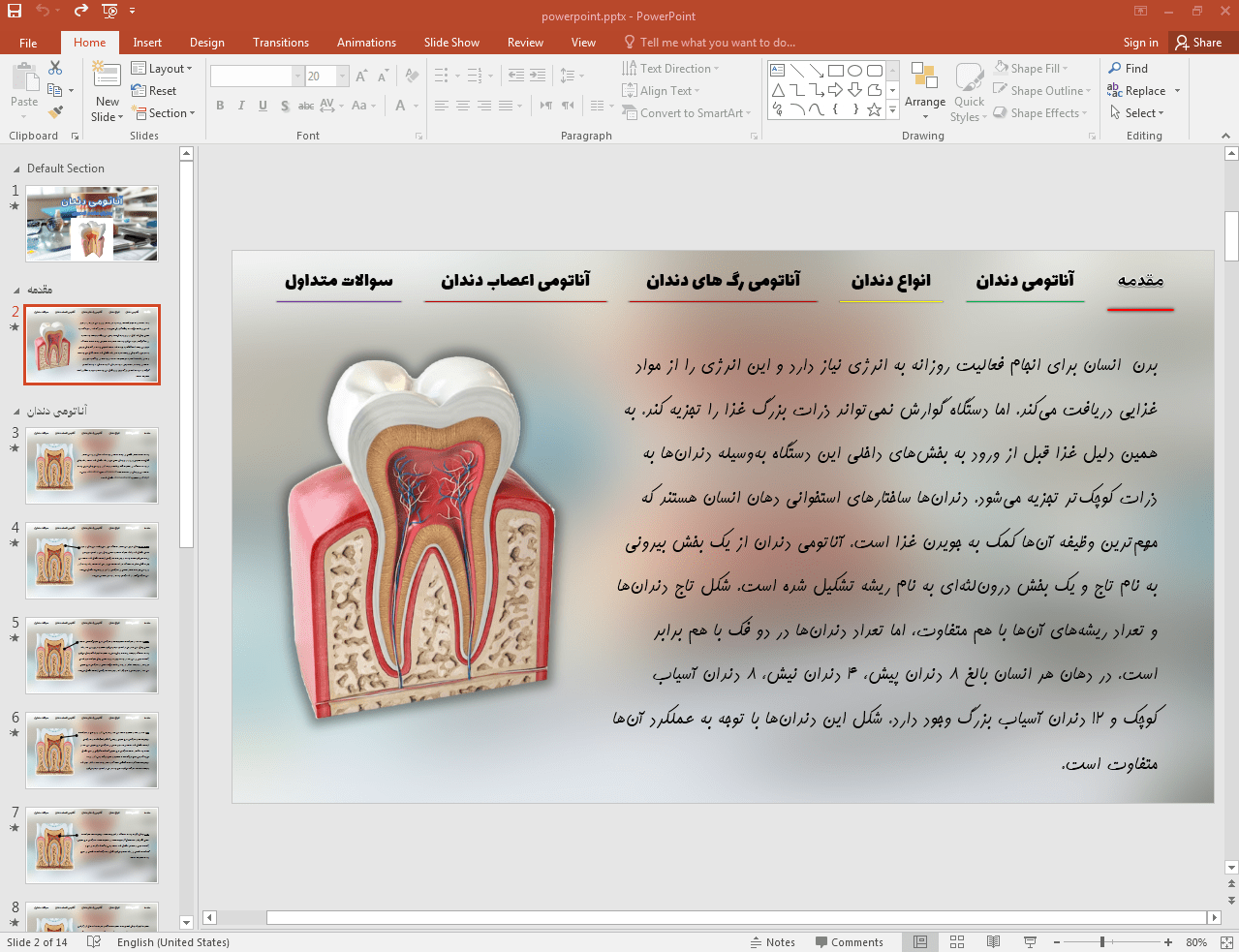The image size is (1239, 952).
Task: Click the Share button
Action: [1198, 43]
